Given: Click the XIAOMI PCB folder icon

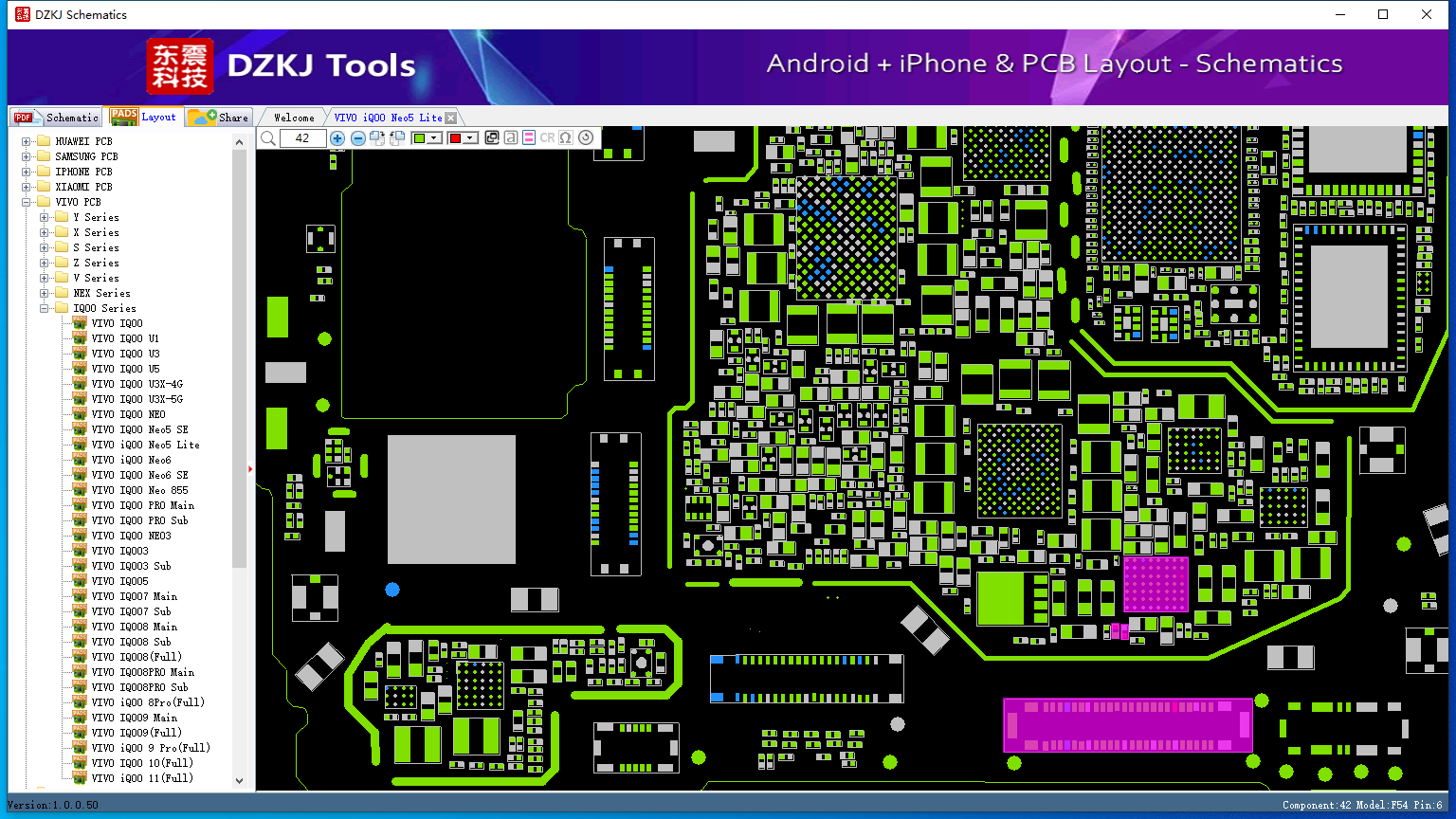Looking at the screenshot, I should (x=43, y=187).
